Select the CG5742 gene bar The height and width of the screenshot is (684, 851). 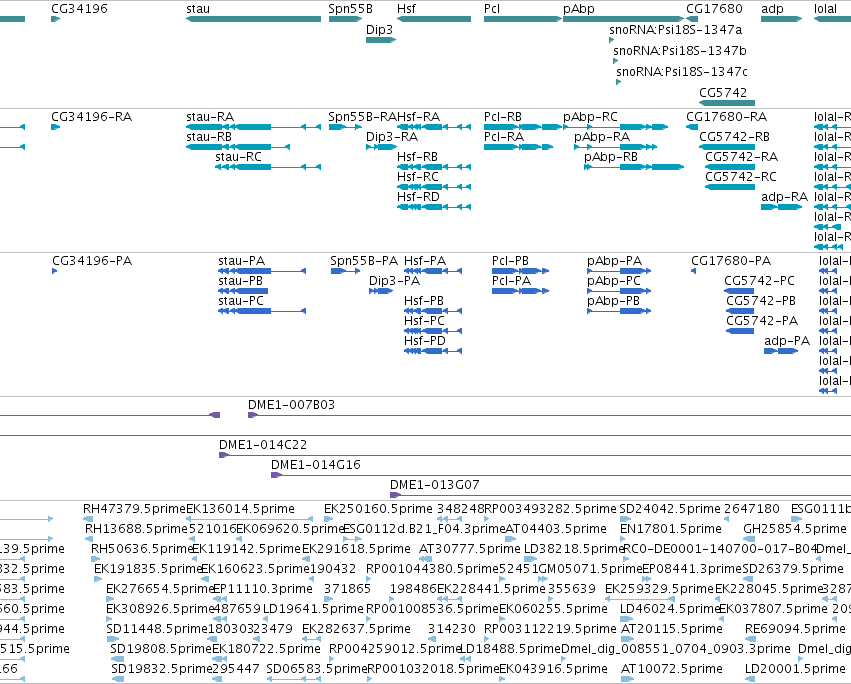point(727,103)
